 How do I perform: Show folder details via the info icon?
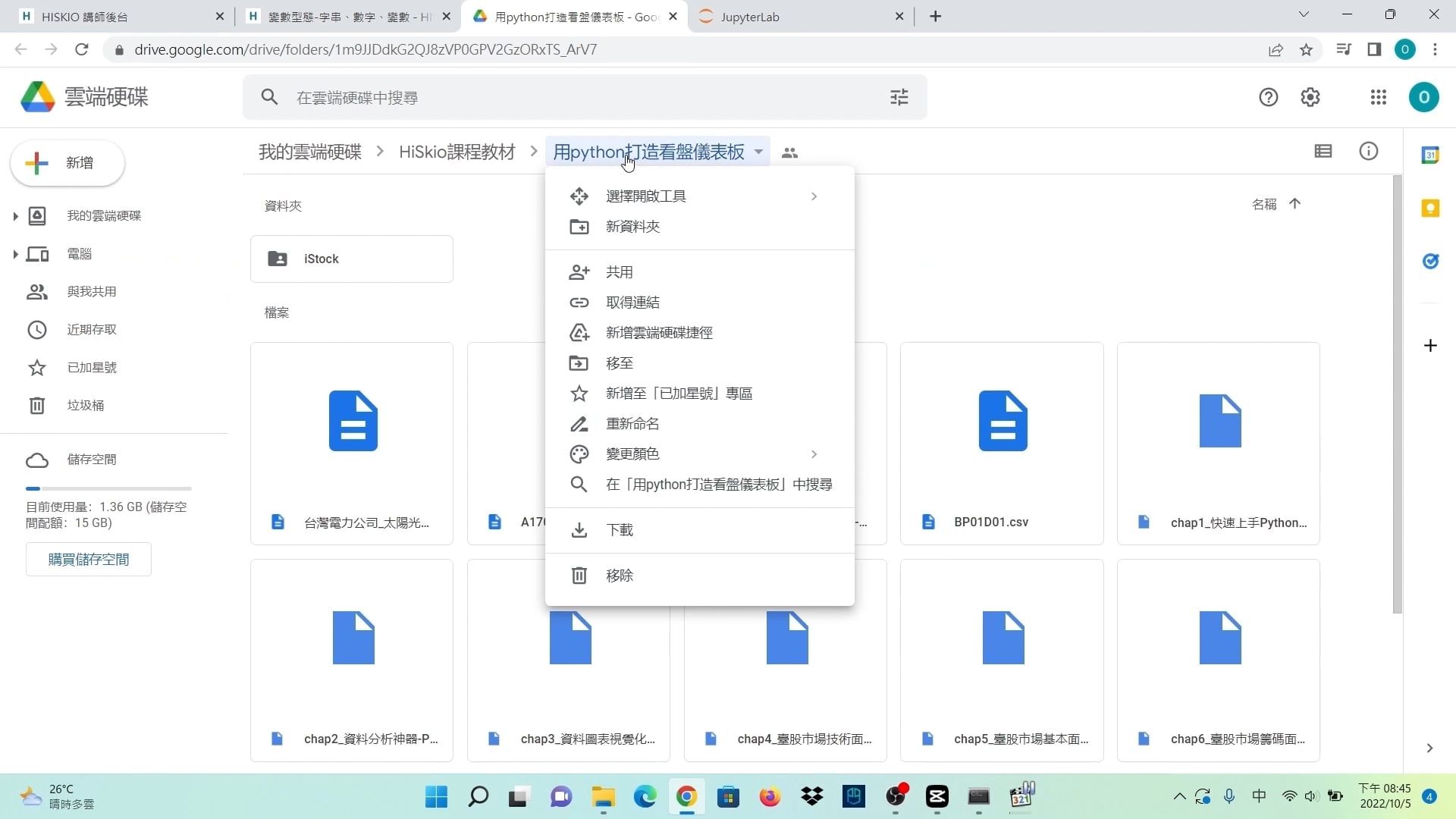[1368, 151]
